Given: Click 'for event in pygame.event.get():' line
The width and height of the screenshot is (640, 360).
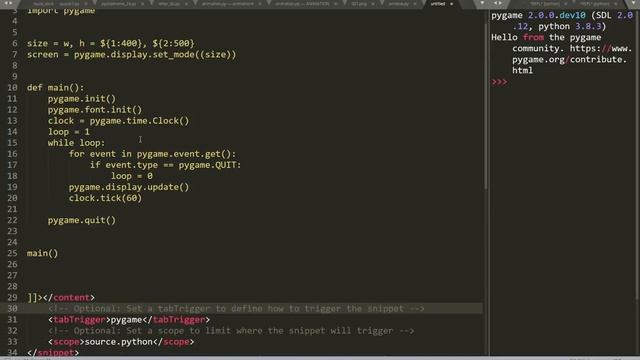Looking at the screenshot, I should [152, 153].
